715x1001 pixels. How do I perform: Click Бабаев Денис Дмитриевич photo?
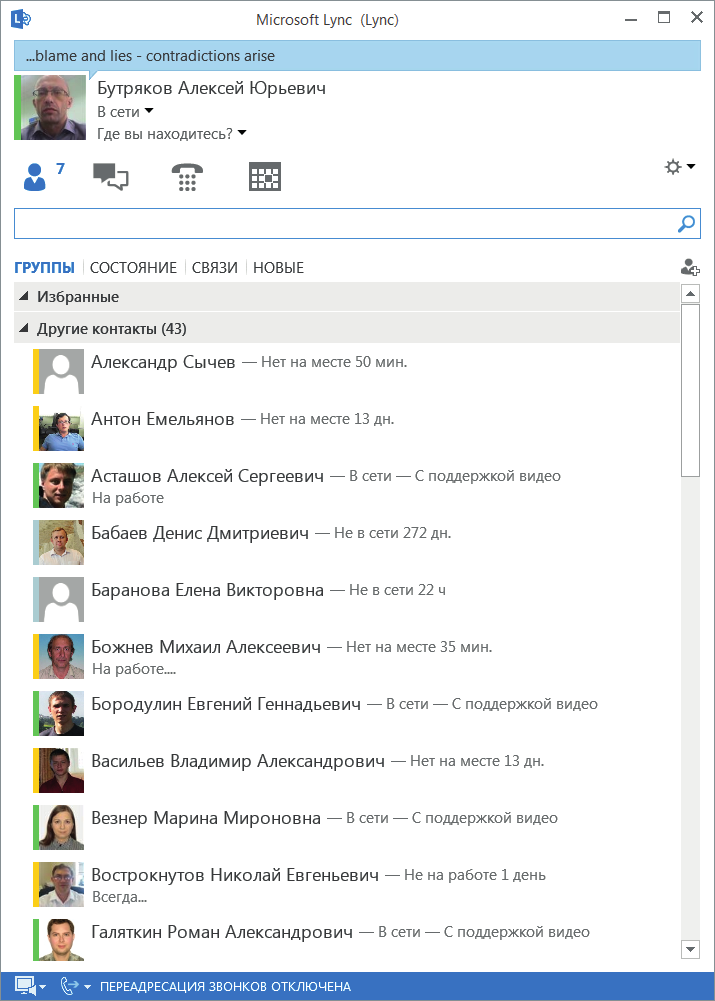click(61, 543)
